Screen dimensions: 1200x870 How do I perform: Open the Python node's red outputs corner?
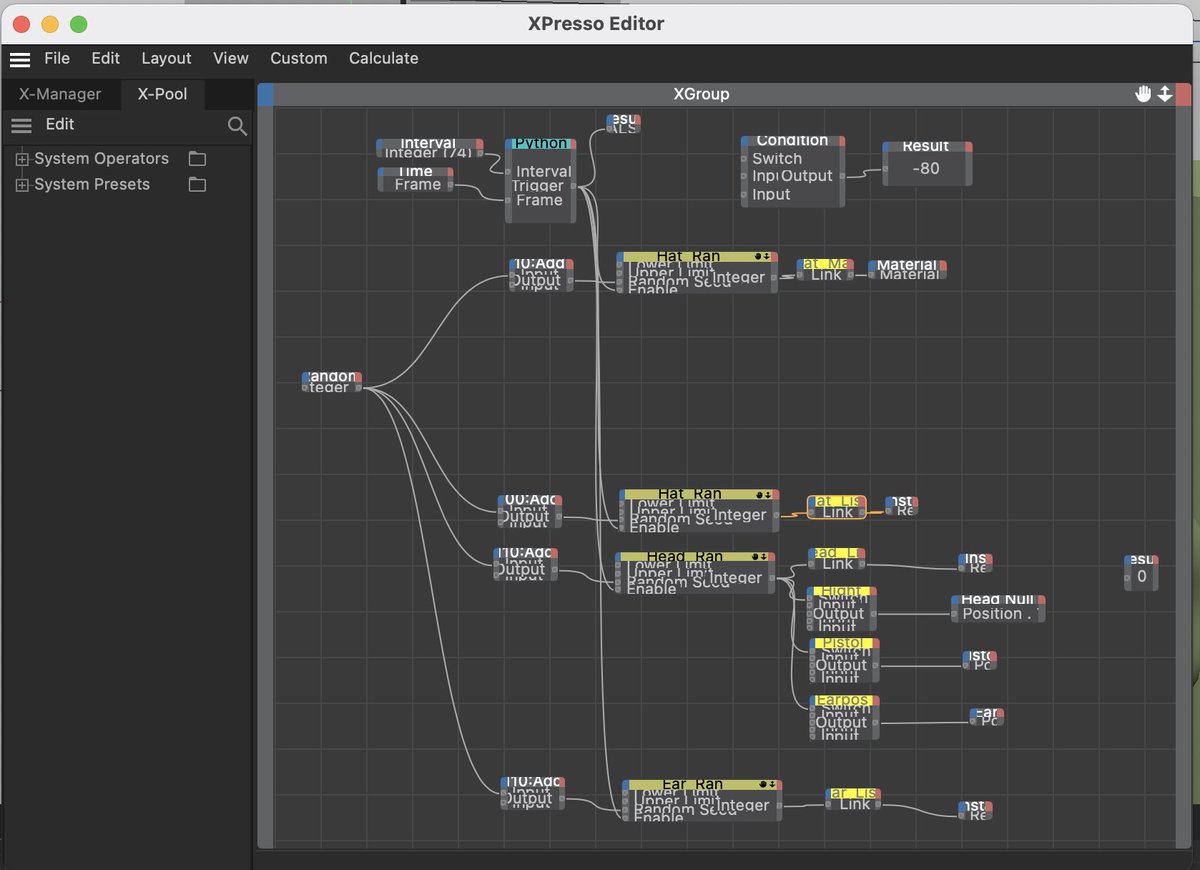click(x=572, y=144)
